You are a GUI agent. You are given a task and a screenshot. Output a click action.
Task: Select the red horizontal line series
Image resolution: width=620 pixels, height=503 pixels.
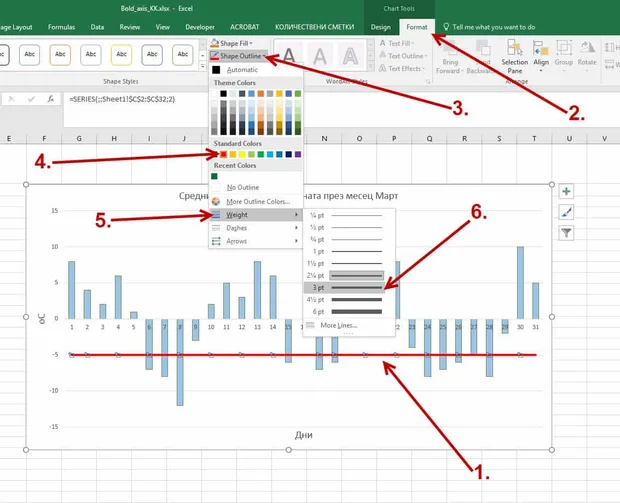303,355
